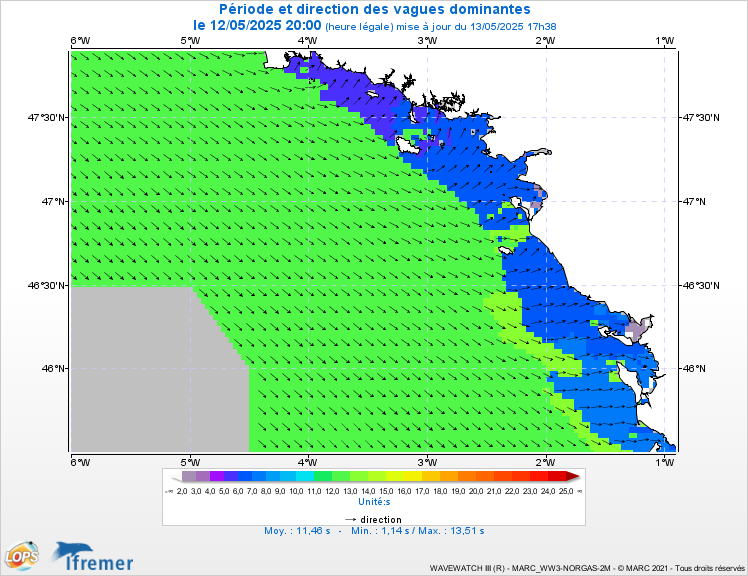Click the '1°W' label on the bottom axis

(x=665, y=462)
